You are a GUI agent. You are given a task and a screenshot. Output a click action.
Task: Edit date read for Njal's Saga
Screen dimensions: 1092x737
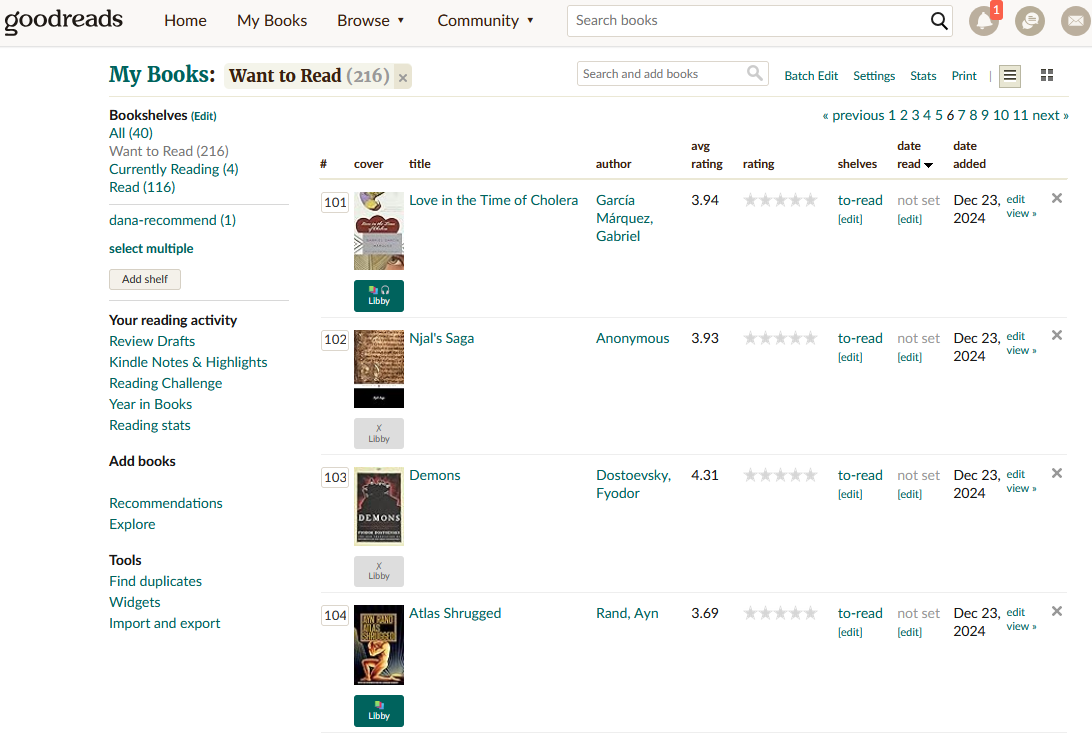point(909,357)
